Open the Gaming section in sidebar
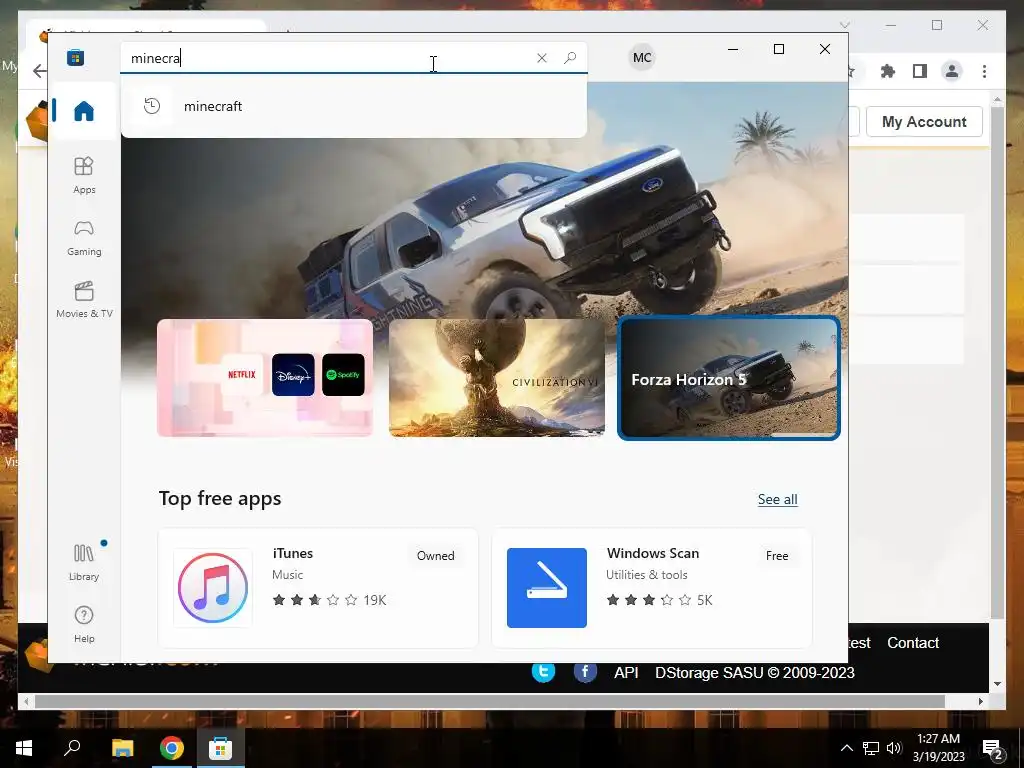1024x768 pixels. [x=84, y=238]
